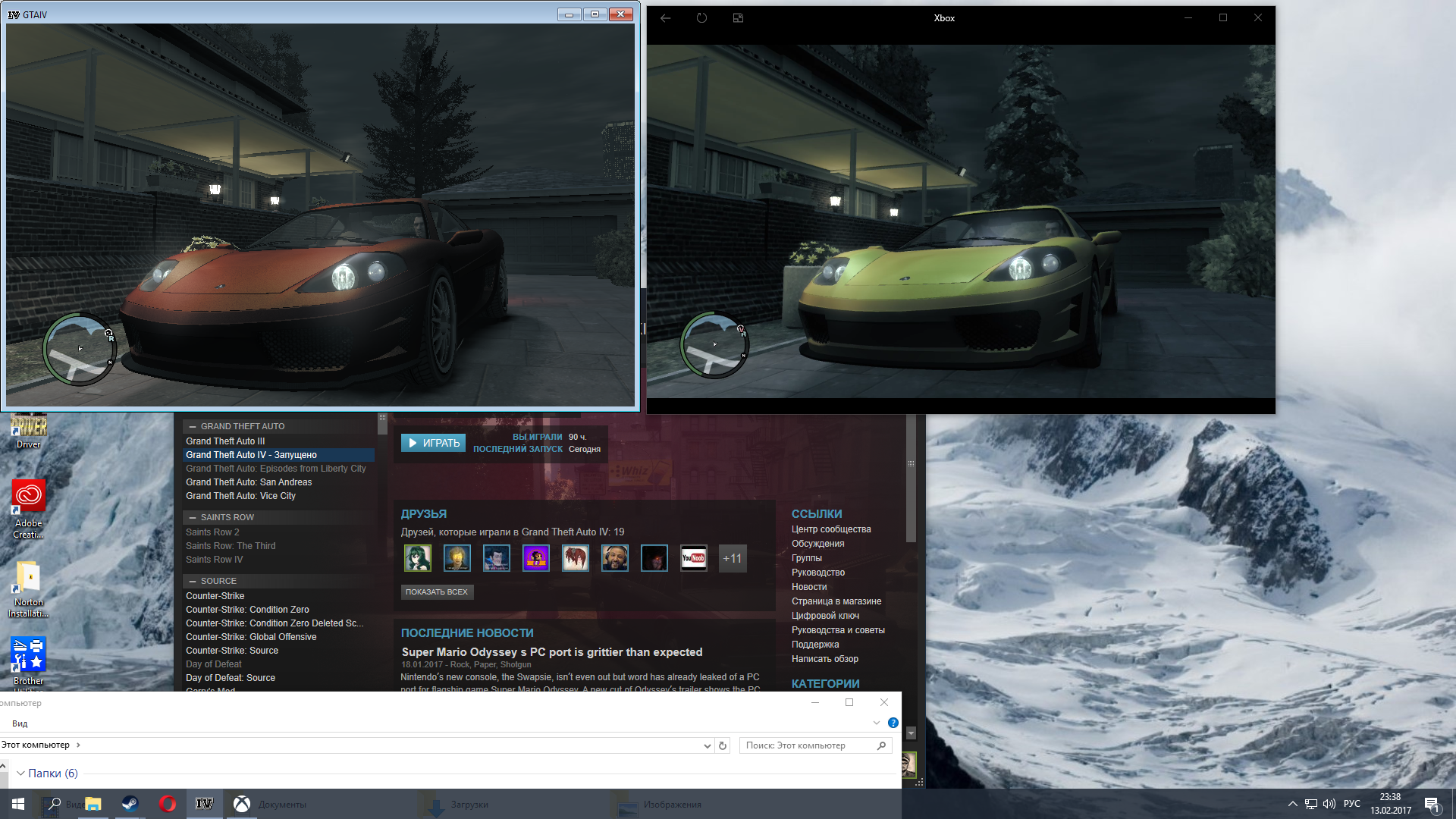Collapse the SAINTS ROW category
The width and height of the screenshot is (1456, 819).
pos(193,518)
